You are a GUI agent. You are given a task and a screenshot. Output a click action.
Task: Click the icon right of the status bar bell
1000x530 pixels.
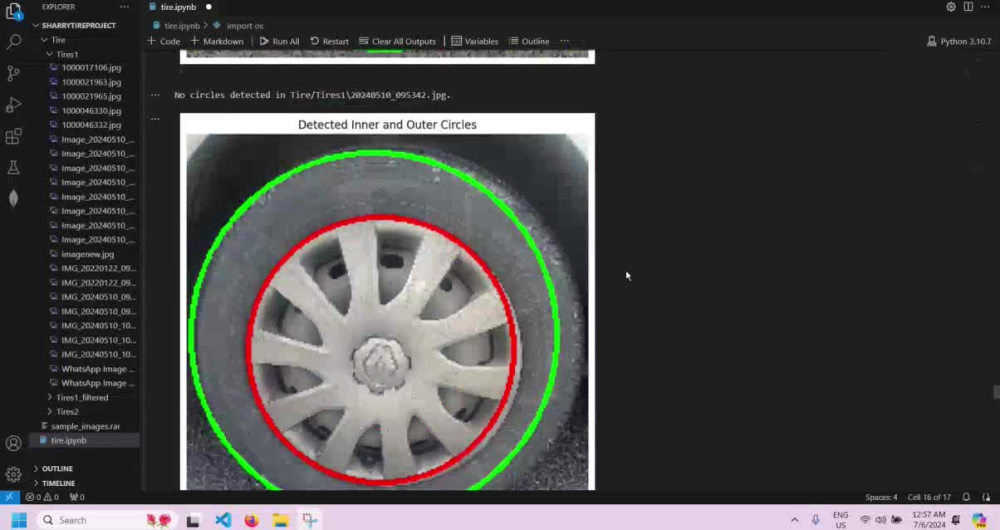tap(986, 497)
